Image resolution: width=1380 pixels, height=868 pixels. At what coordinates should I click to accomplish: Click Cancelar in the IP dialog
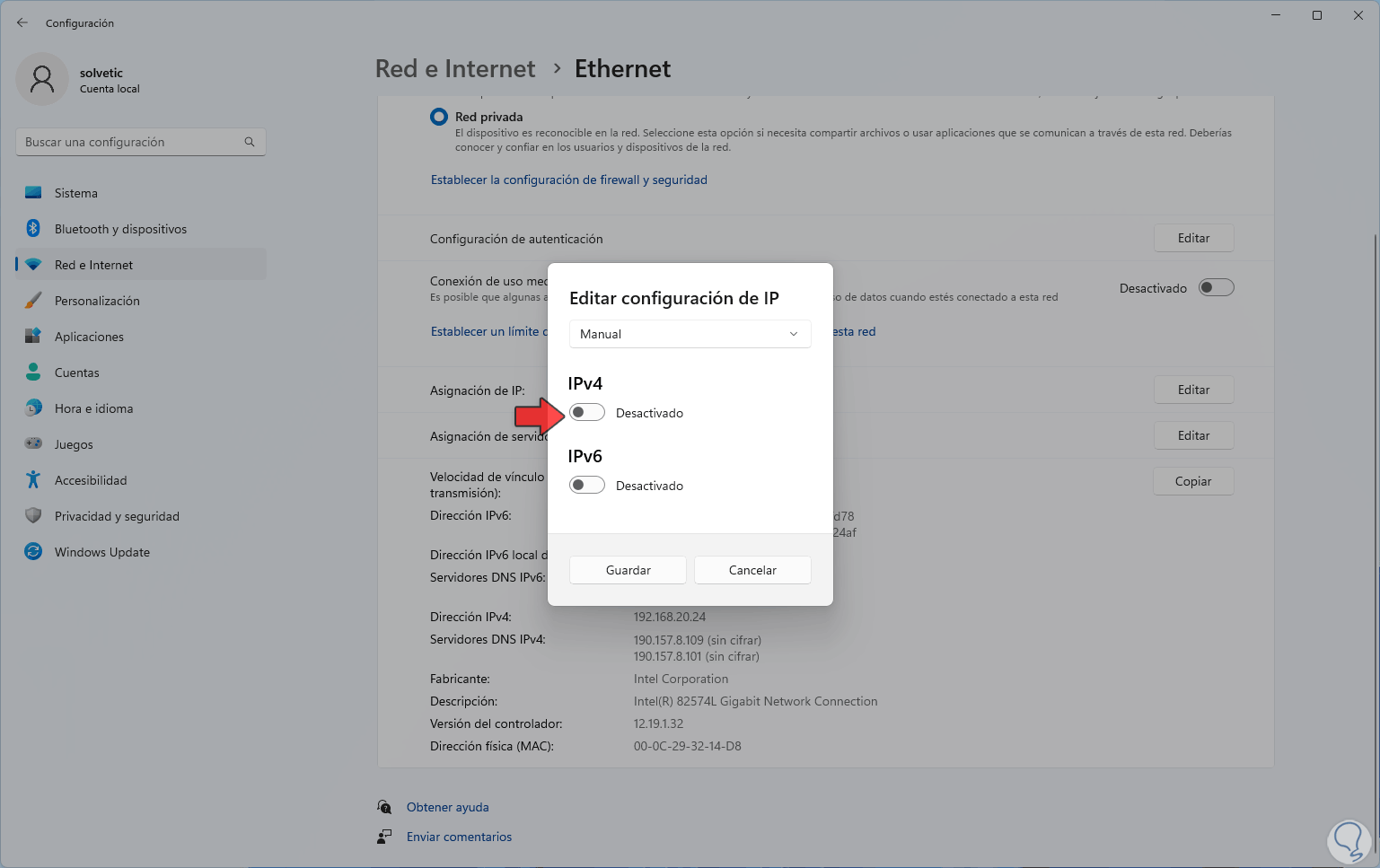click(x=752, y=570)
